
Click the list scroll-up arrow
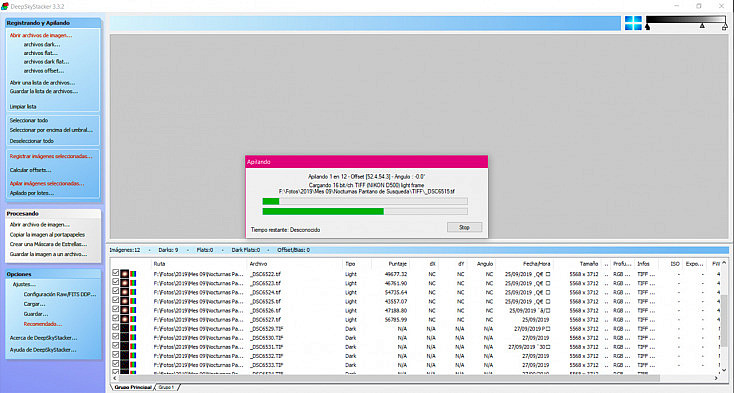pyautogui.click(x=724, y=263)
